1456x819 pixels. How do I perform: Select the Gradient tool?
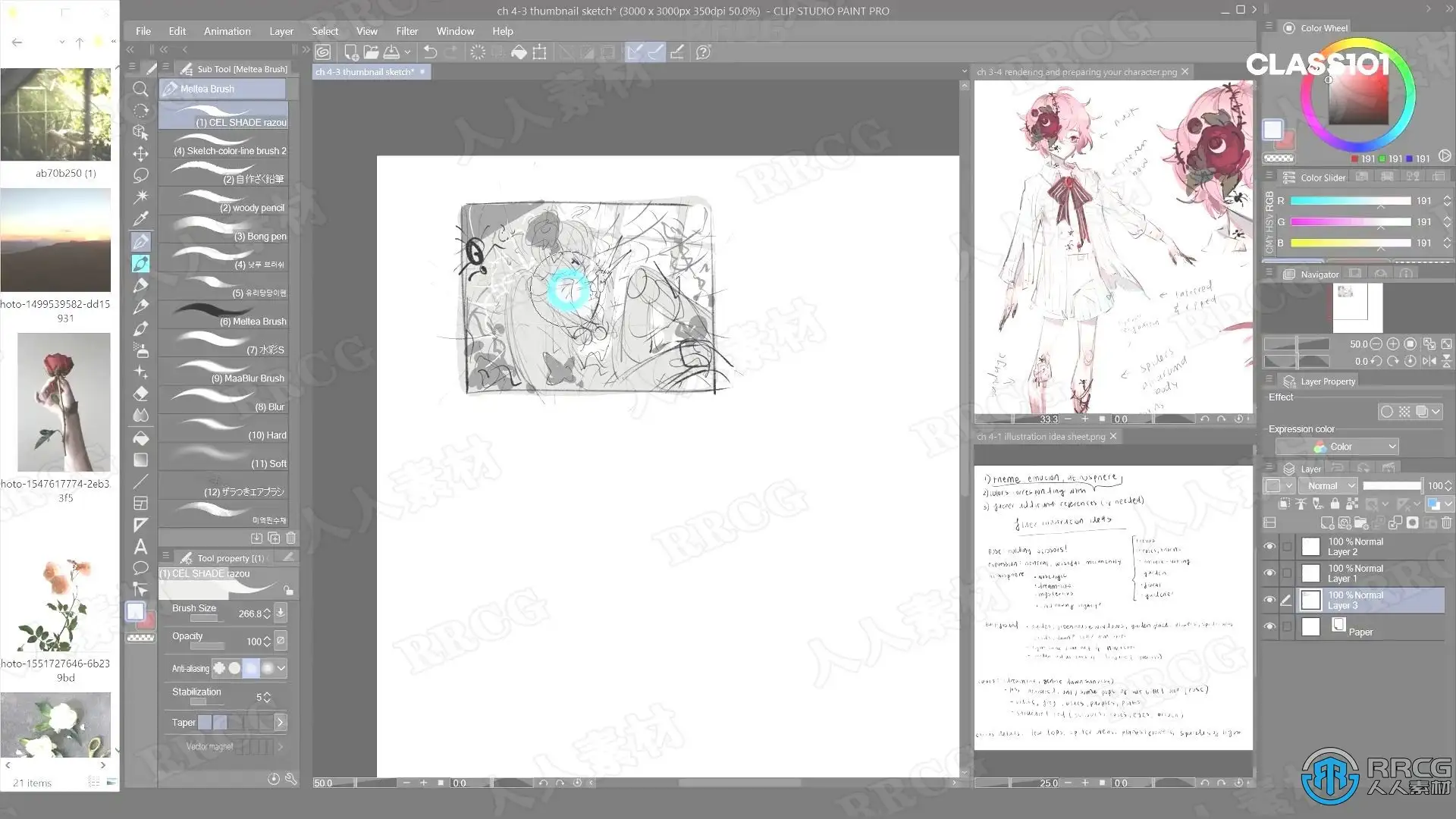140,460
